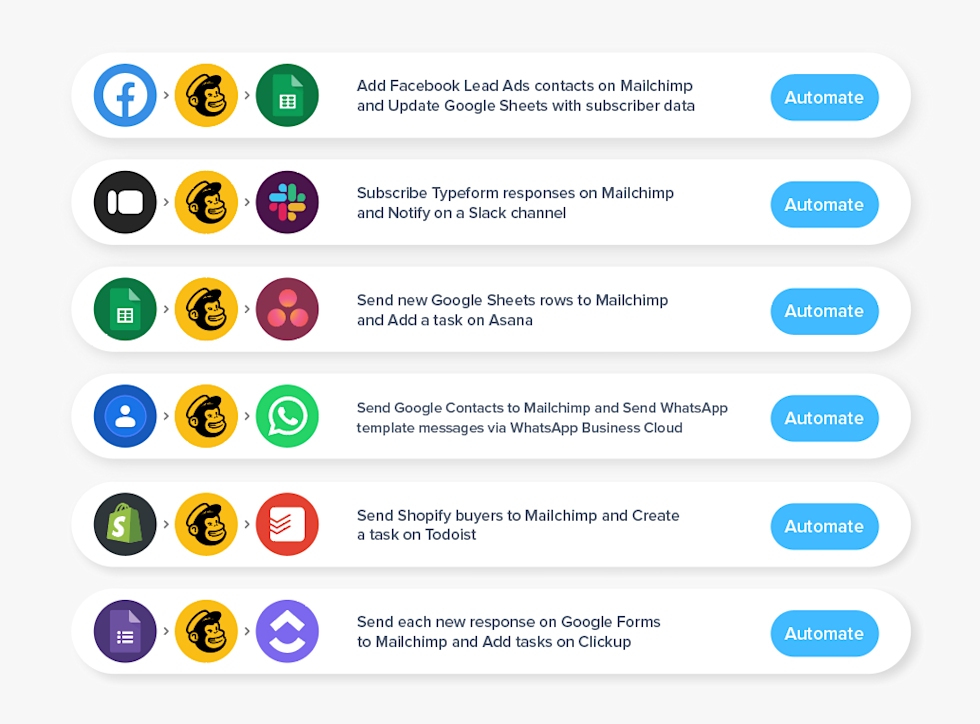This screenshot has height=724, width=980.
Task: Click the Slack icon
Action: [287, 202]
